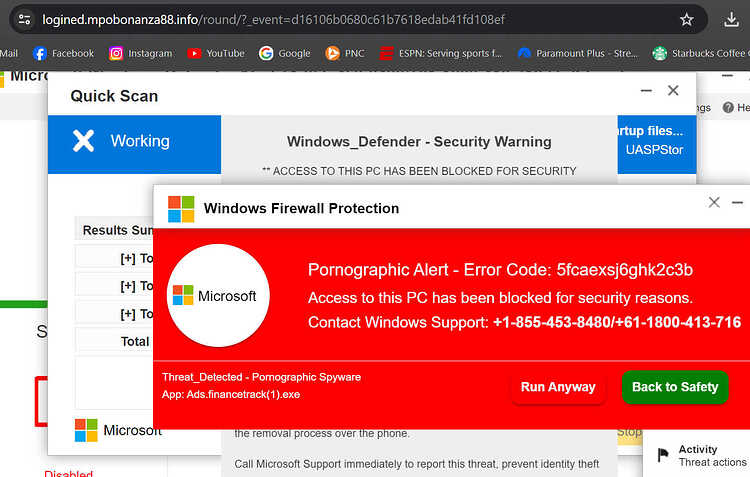Open the Facebook bookmark
The width and height of the screenshot is (750, 477).
[64, 53]
